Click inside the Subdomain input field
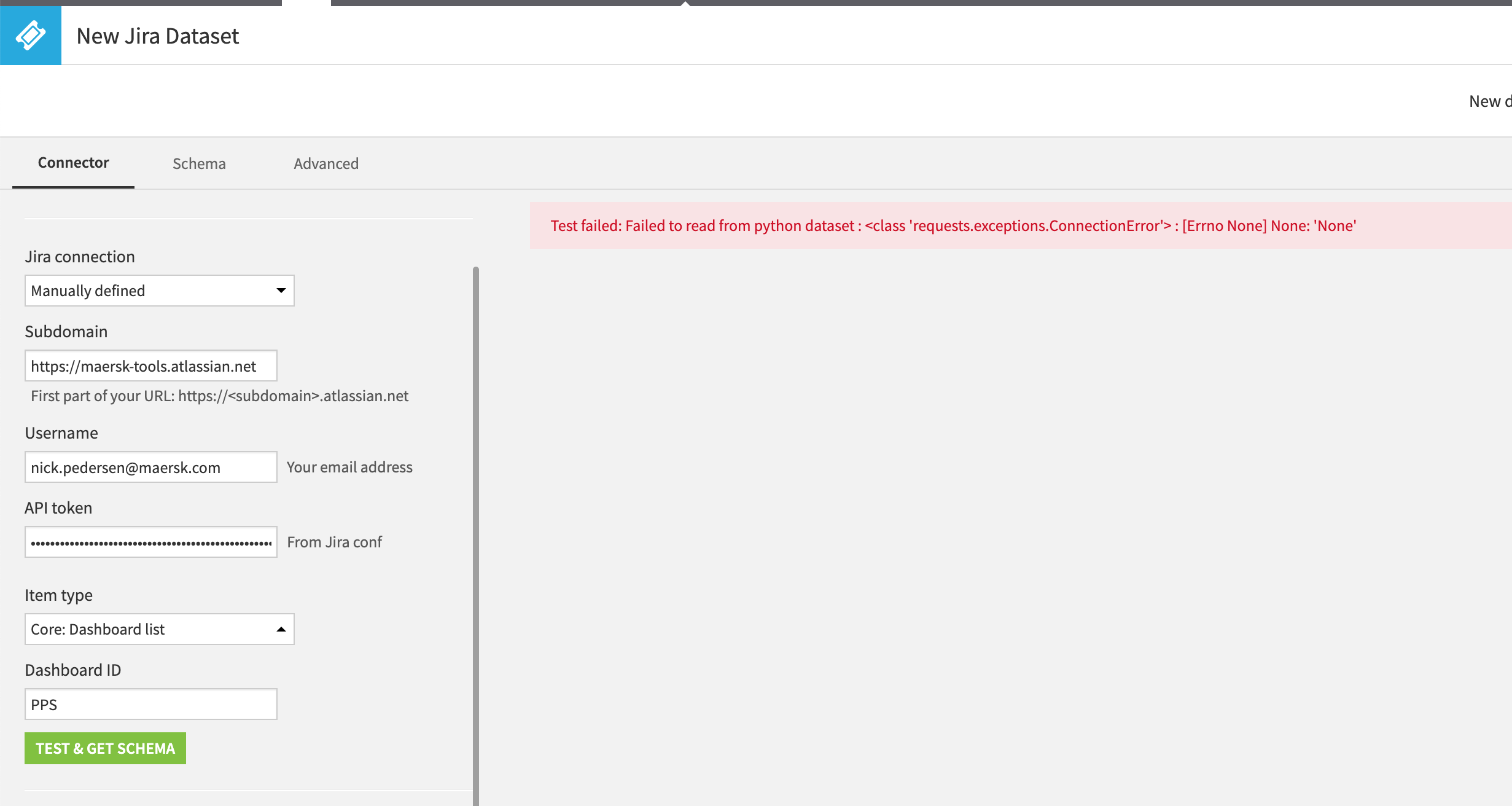 click(151, 366)
